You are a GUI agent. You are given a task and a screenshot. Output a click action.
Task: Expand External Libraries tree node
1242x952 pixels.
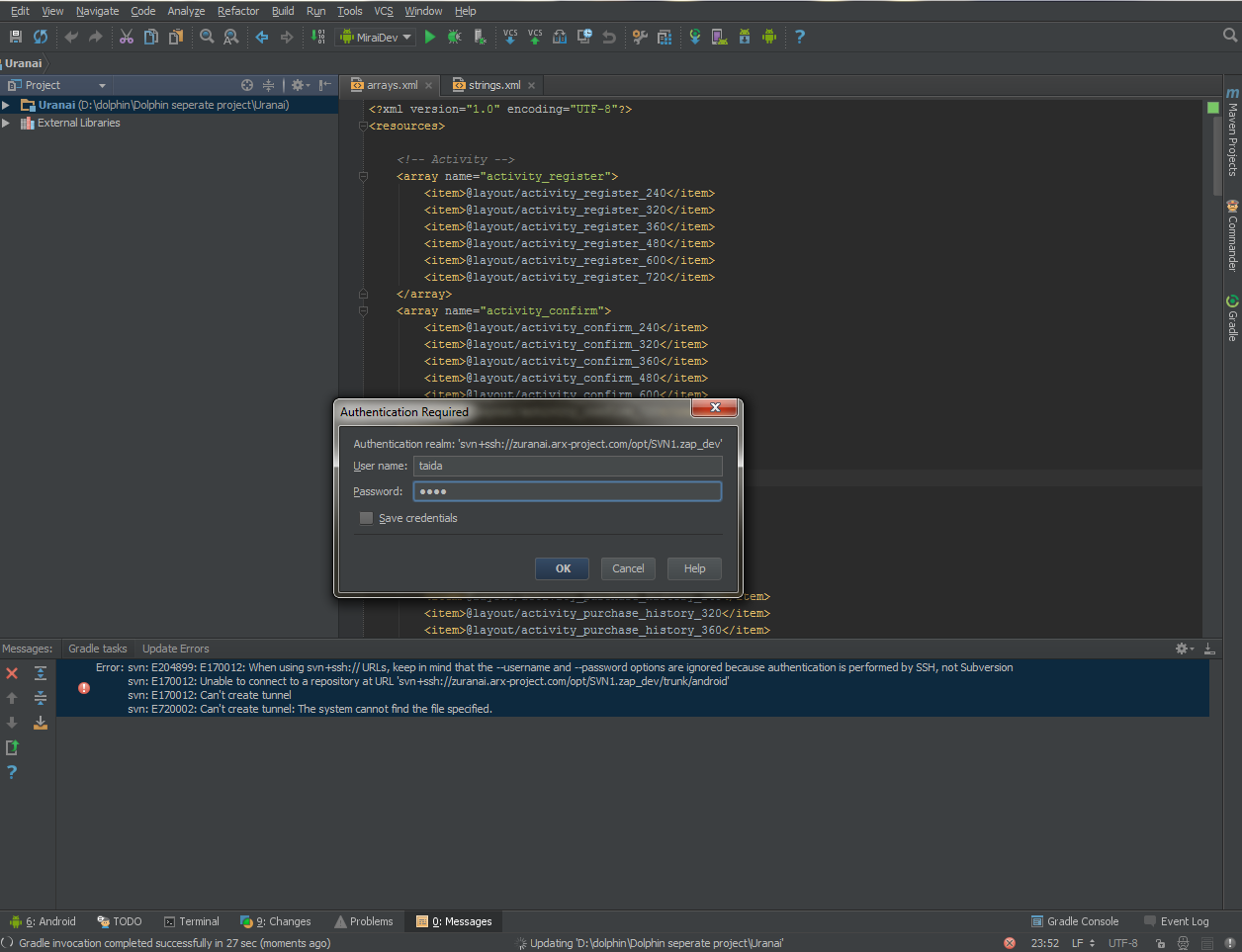click(6, 123)
